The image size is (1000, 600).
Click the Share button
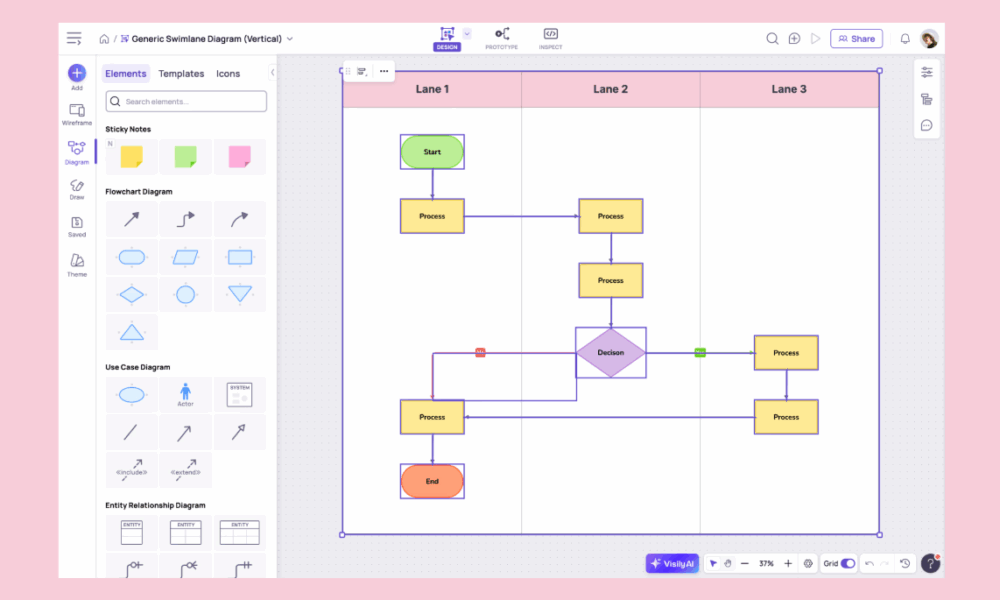[857, 39]
